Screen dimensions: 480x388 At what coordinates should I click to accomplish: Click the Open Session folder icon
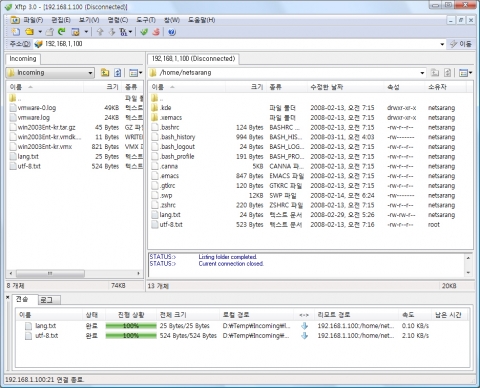click(30, 32)
